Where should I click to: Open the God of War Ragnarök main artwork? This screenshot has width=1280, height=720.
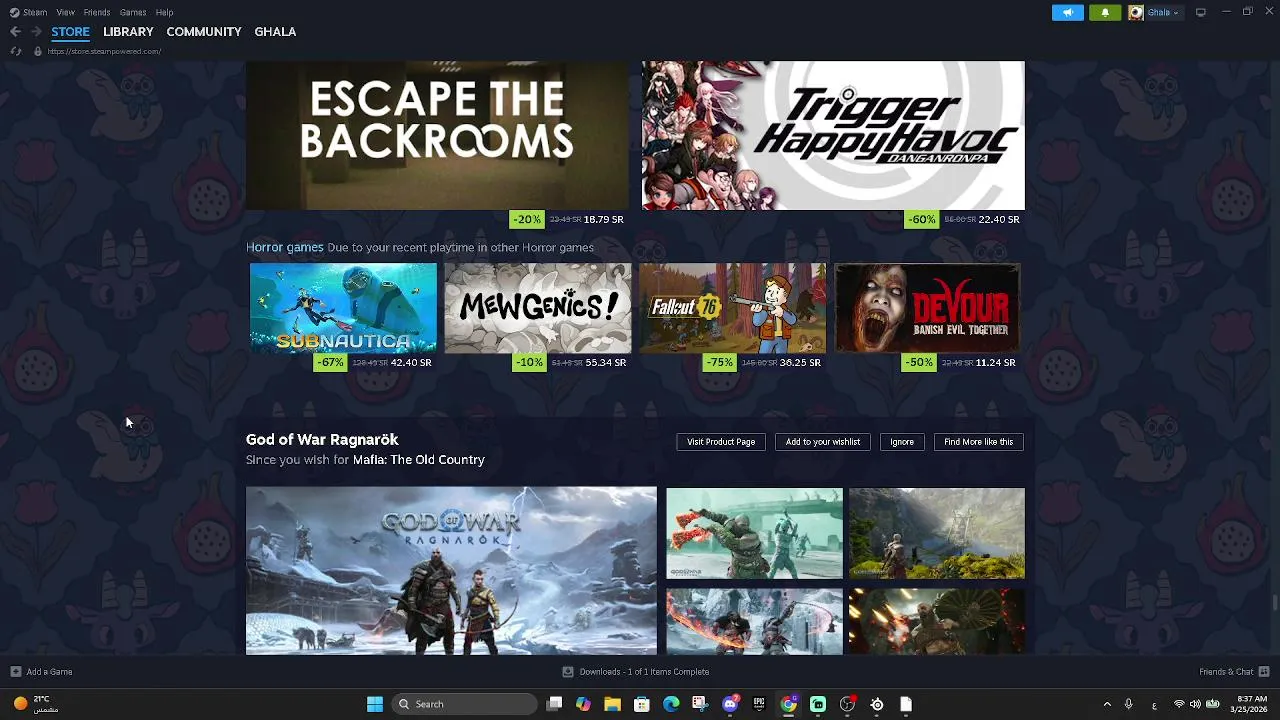451,571
